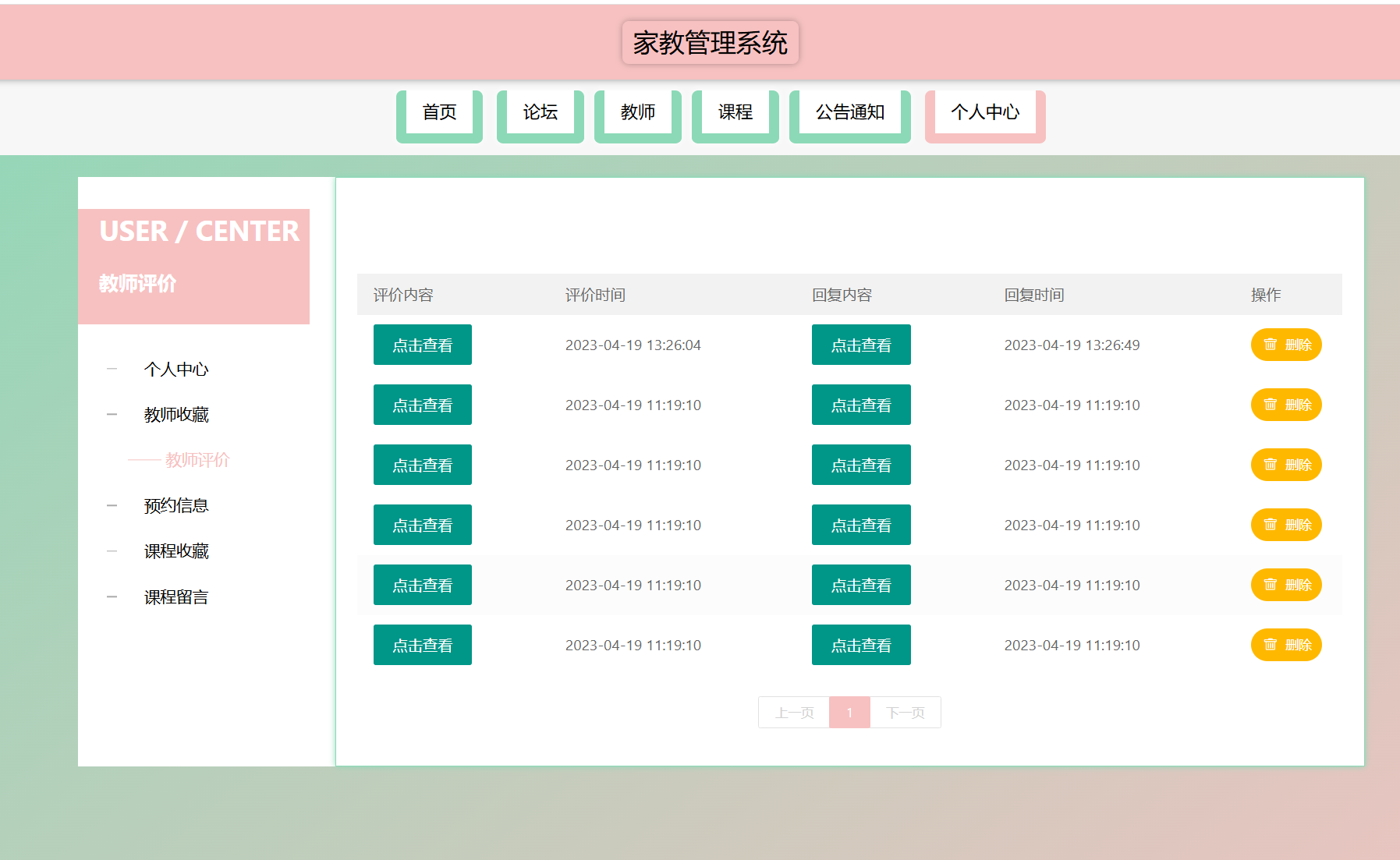The width and height of the screenshot is (1400, 860).
Task: Open 教师收藏 in the sidebar
Action: pyautogui.click(x=176, y=415)
